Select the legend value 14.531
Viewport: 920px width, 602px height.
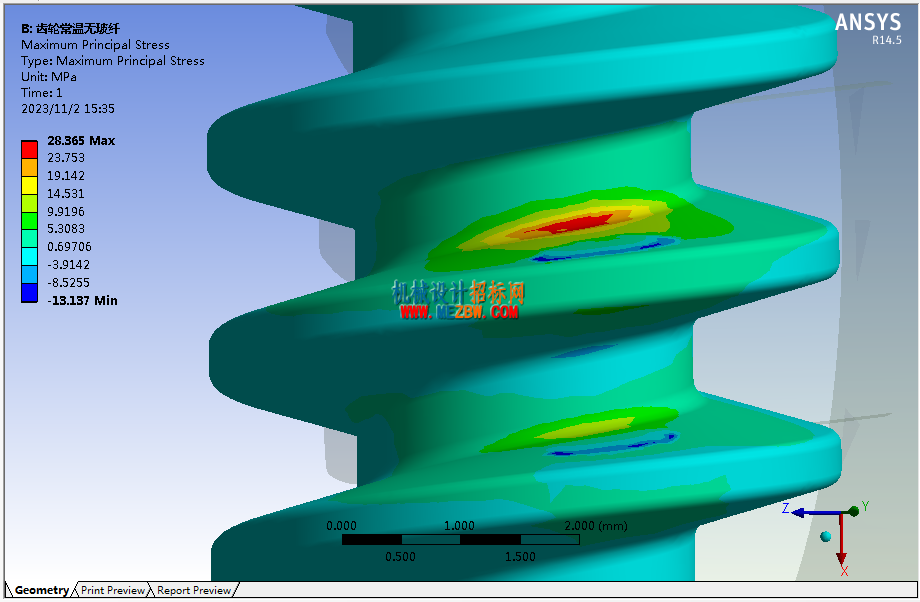coord(66,194)
